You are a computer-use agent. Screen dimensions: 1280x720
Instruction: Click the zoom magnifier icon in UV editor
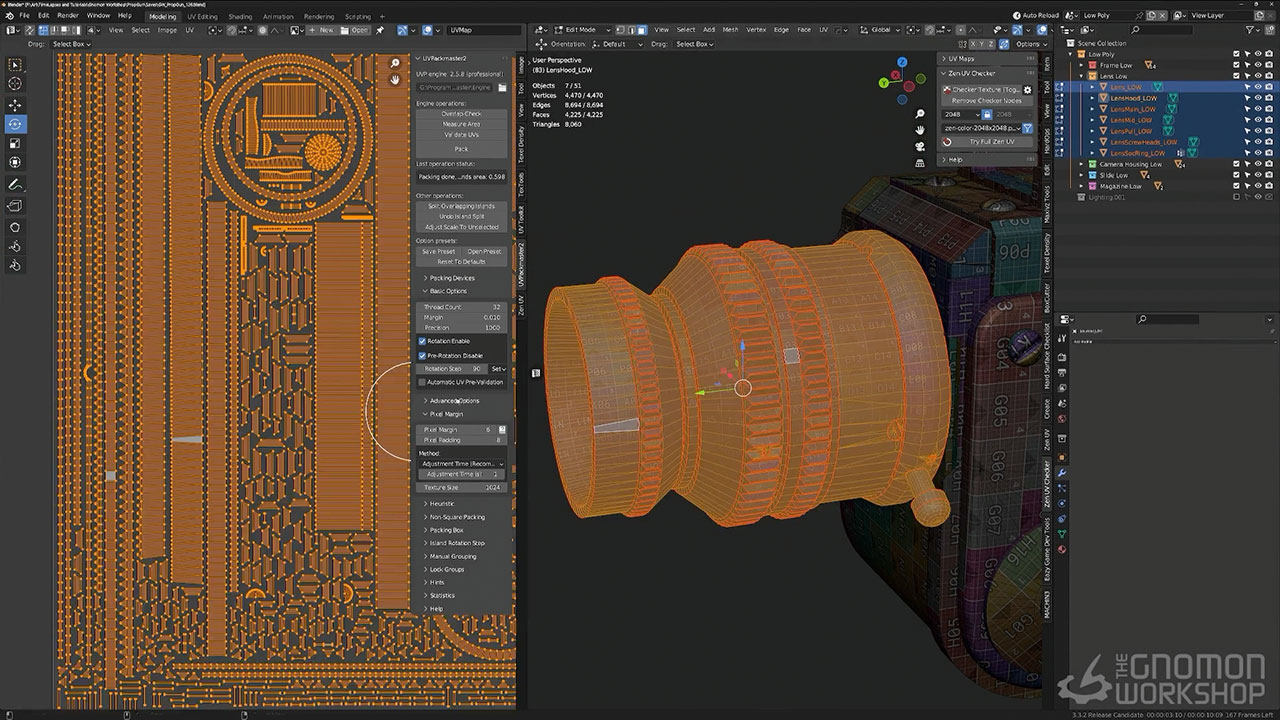[x=395, y=63]
